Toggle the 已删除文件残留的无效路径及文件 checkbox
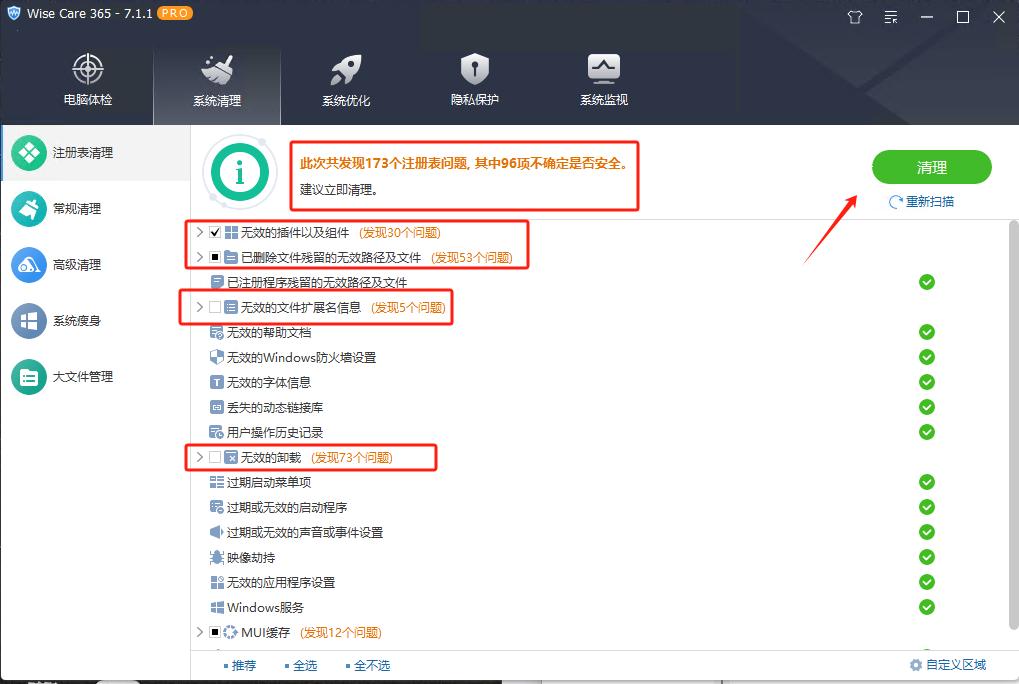 [x=215, y=257]
